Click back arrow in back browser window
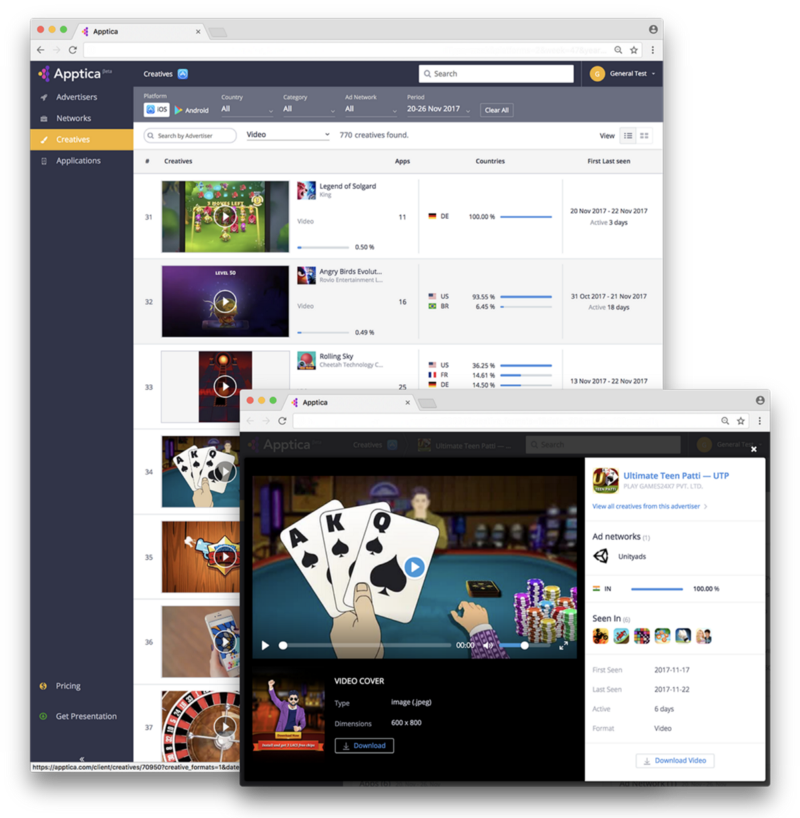Viewport: 800px width, 818px height. point(41,50)
